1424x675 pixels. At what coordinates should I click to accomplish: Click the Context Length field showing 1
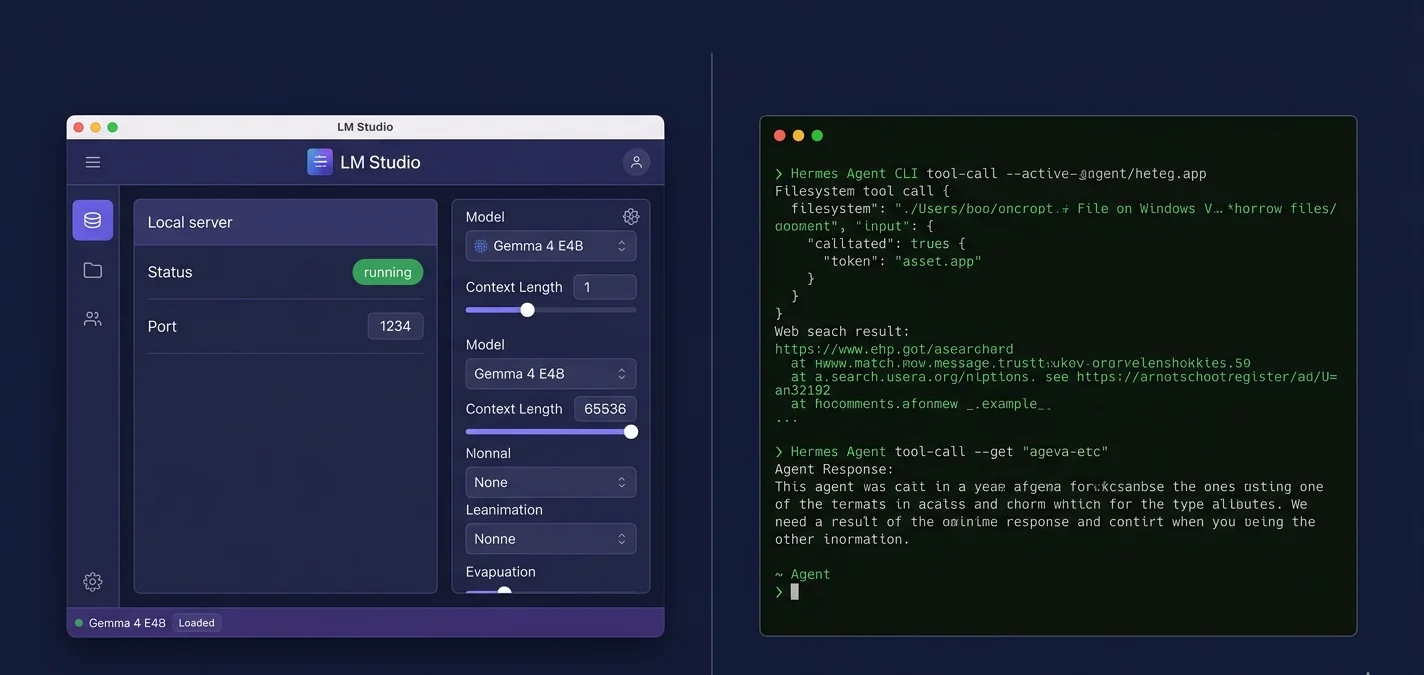[x=605, y=287]
